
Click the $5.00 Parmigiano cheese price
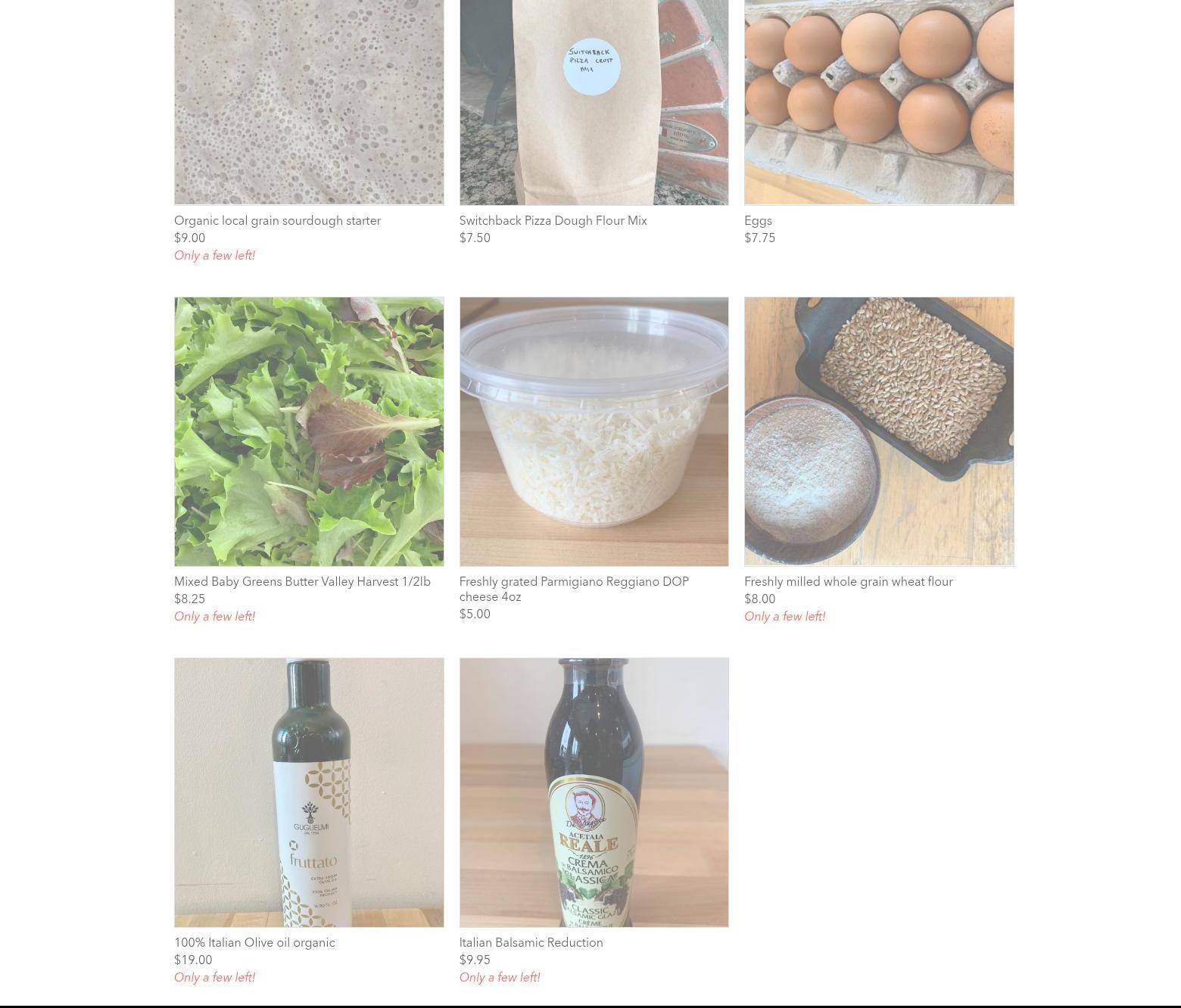pos(475,614)
